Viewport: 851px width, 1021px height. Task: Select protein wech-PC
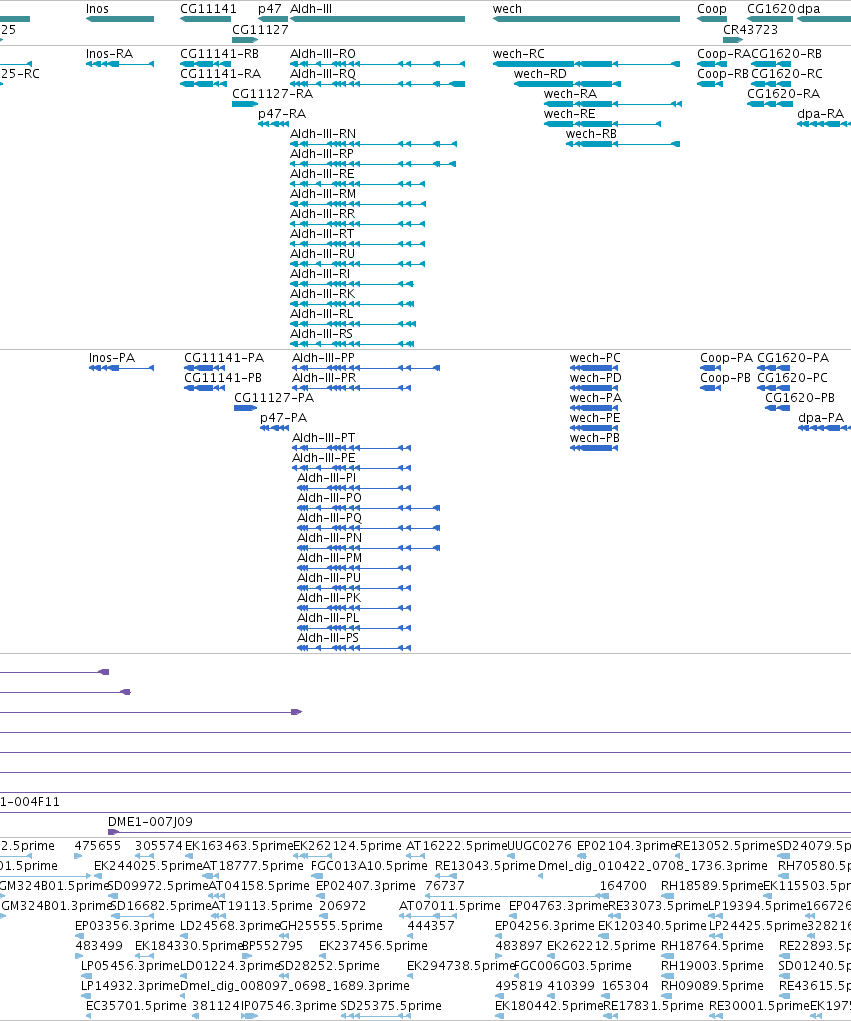[x=594, y=368]
